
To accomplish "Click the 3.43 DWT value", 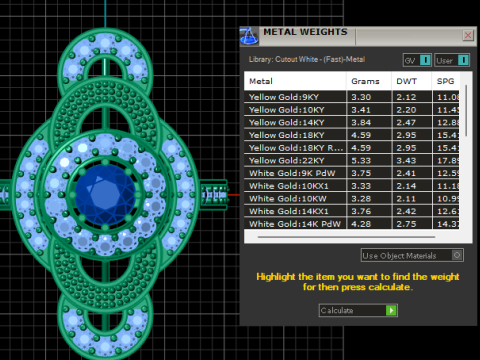I will point(406,160).
